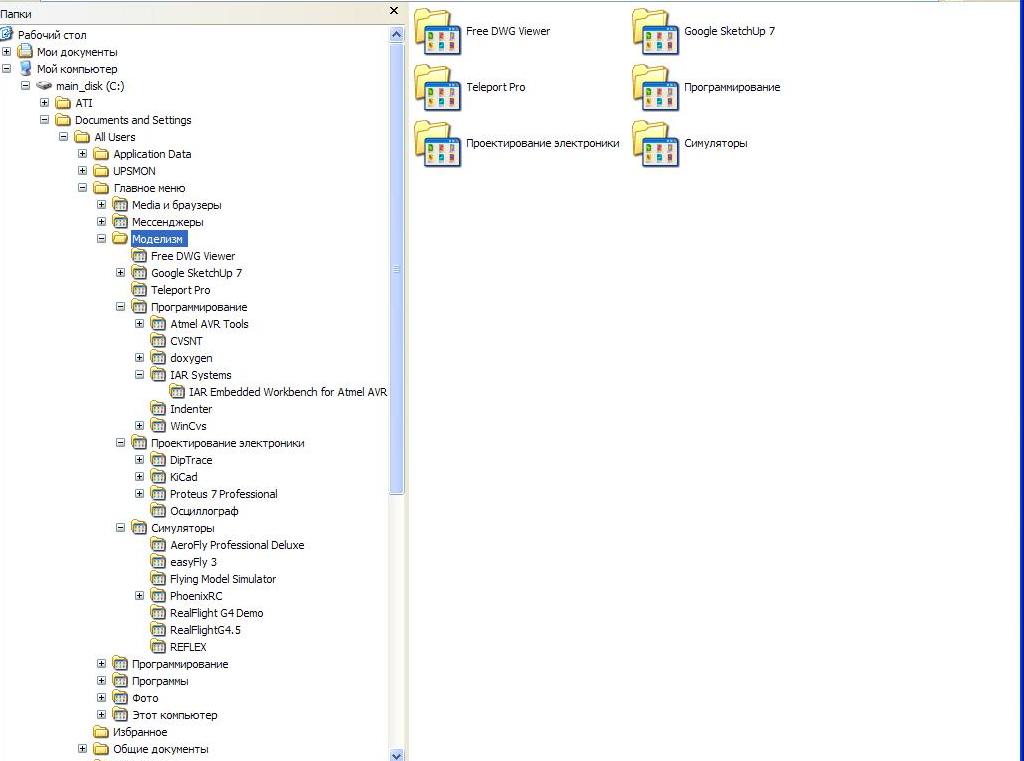Open the Teleport Pro folder icon in right pane
Screen dimensions: 1024x761
point(438,88)
